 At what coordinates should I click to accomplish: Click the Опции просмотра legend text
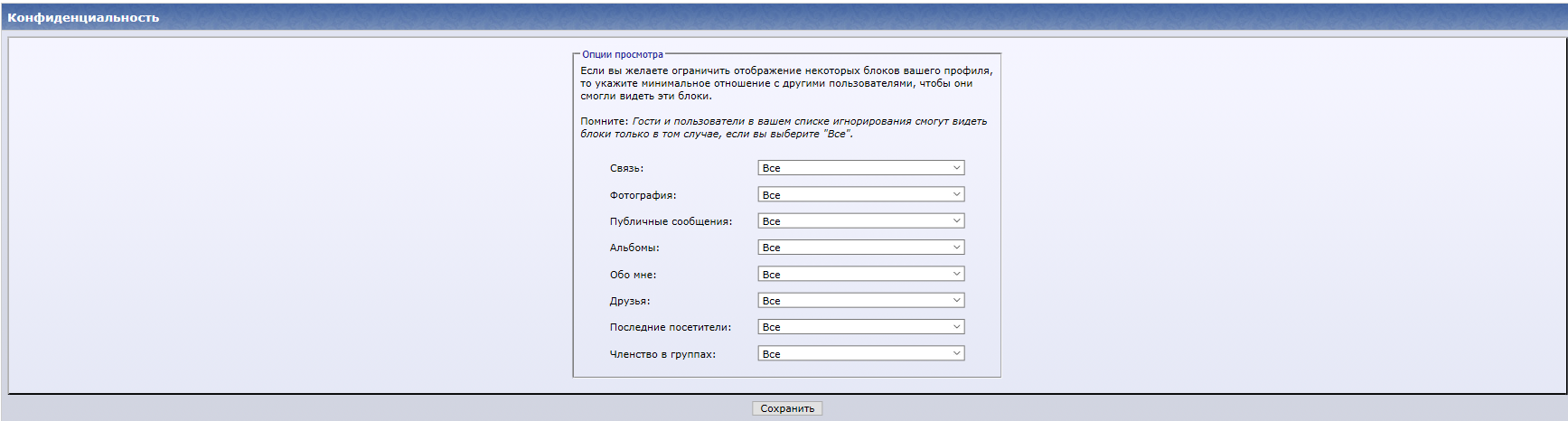click(x=622, y=54)
